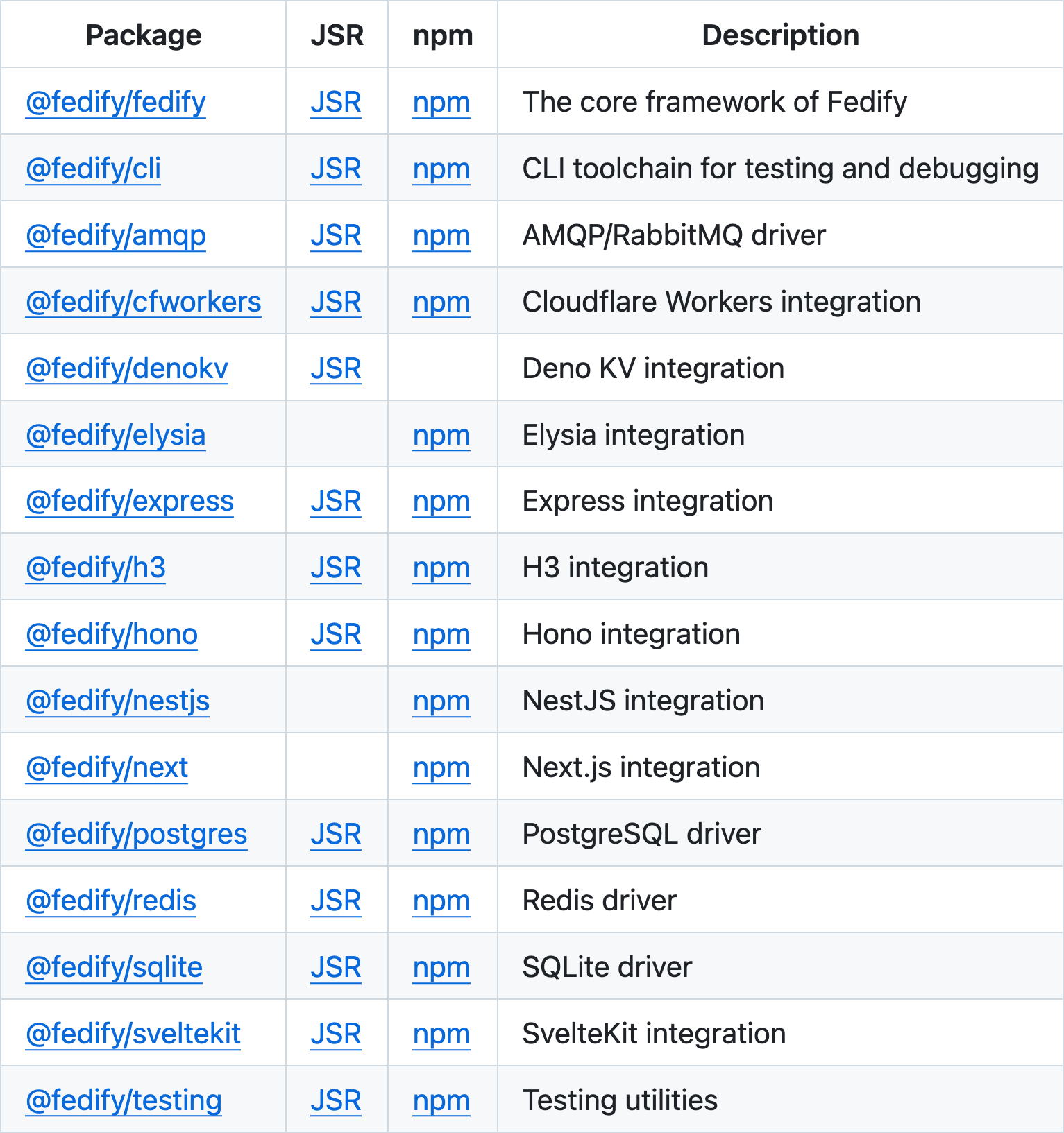Click the Package column header
The height and width of the screenshot is (1133, 1064).
[144, 35]
